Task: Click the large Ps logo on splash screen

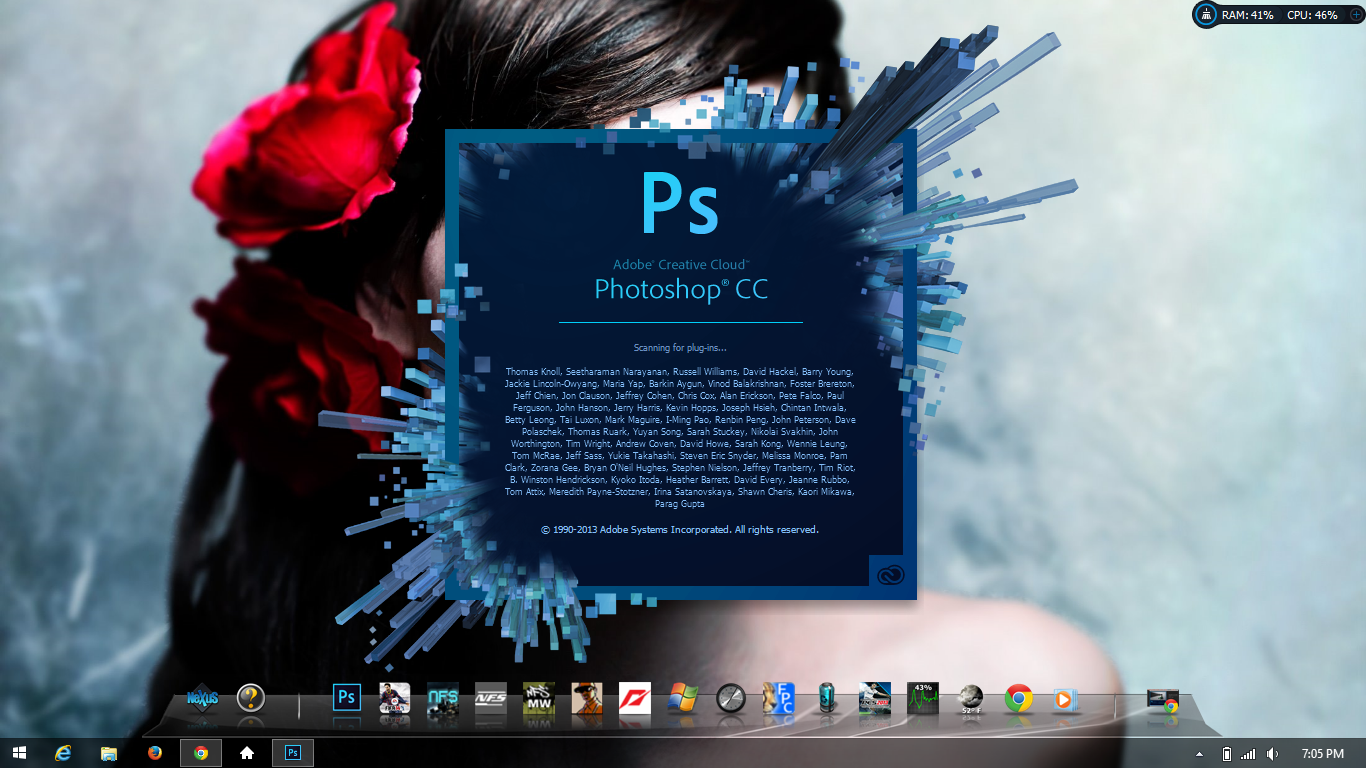Action: (x=680, y=204)
